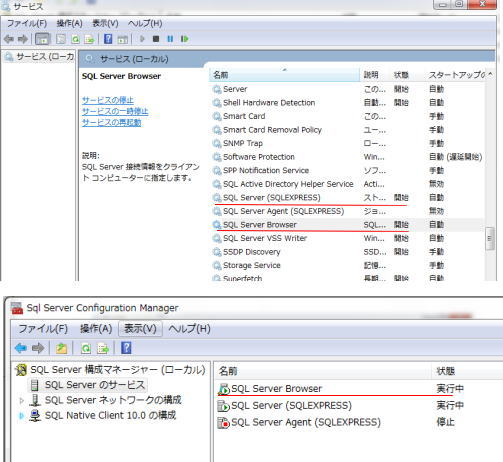Sort by 名前 column in Services list
The image size is (503, 462).
click(284, 75)
